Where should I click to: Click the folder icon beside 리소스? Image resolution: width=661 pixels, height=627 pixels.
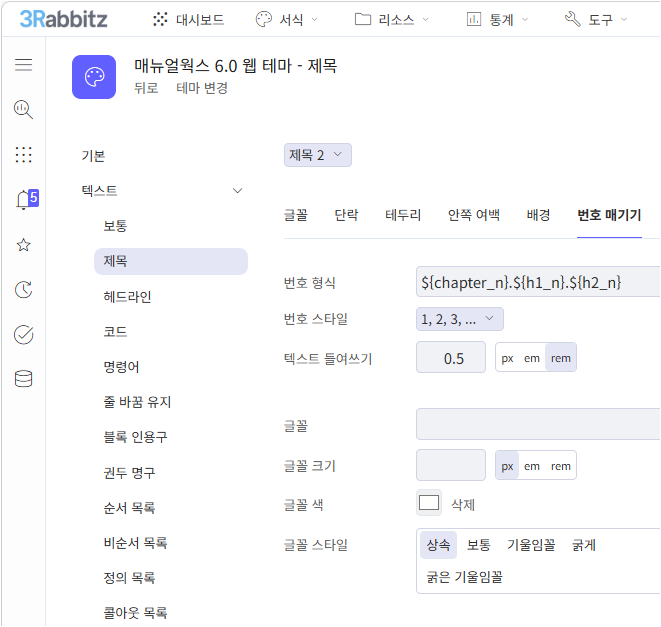coord(363,19)
